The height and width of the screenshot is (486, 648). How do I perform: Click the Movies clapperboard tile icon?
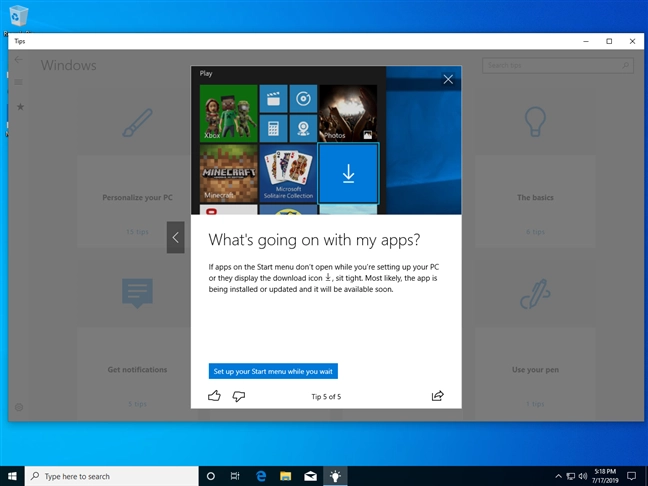(x=273, y=99)
